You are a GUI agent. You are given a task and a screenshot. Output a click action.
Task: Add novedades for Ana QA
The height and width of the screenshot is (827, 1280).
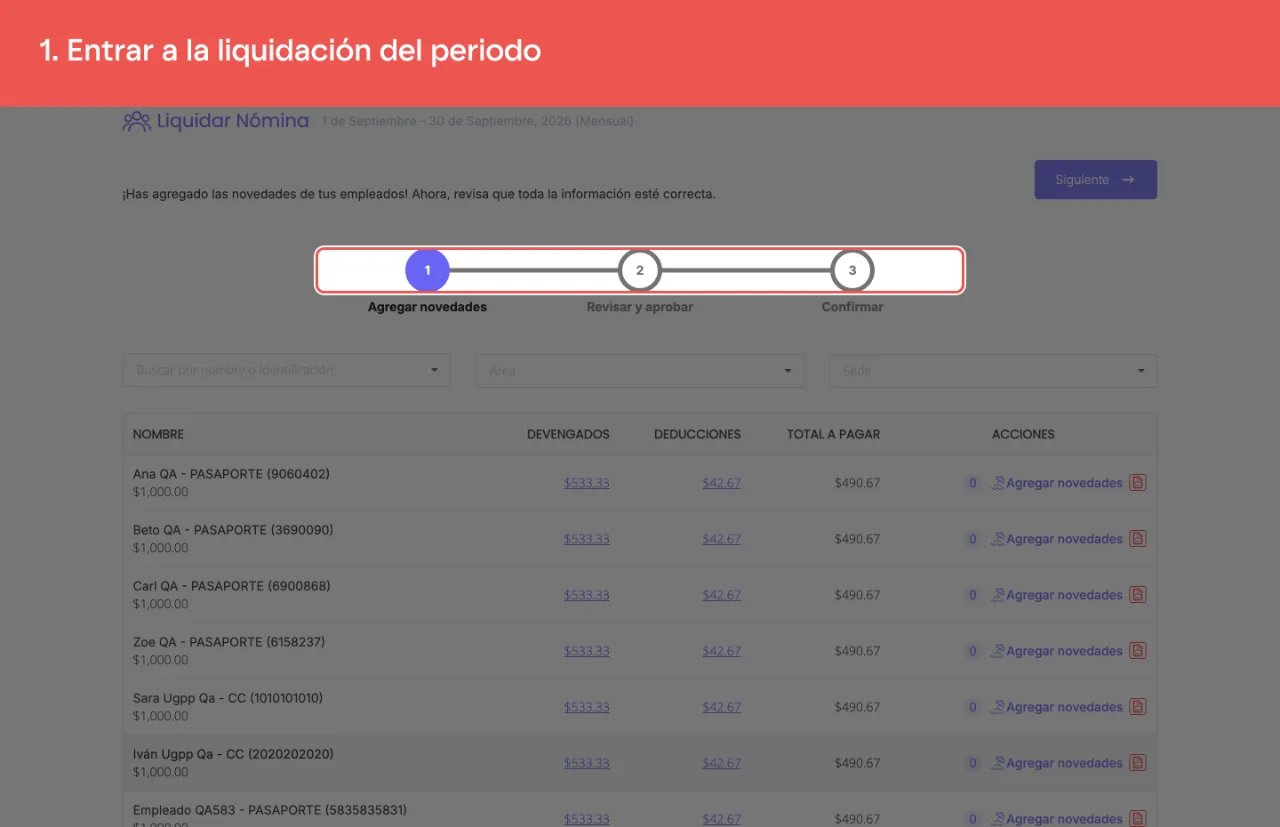[x=1056, y=483]
